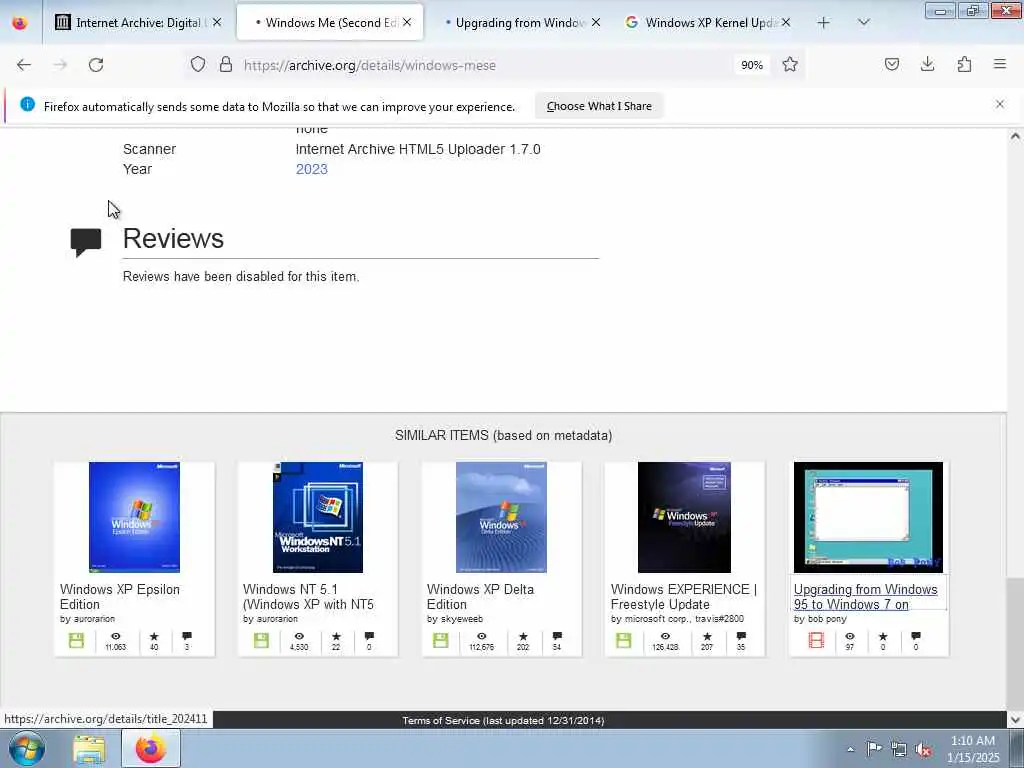Close the Internet Archive tab
The width and height of the screenshot is (1024, 768).
(217, 23)
